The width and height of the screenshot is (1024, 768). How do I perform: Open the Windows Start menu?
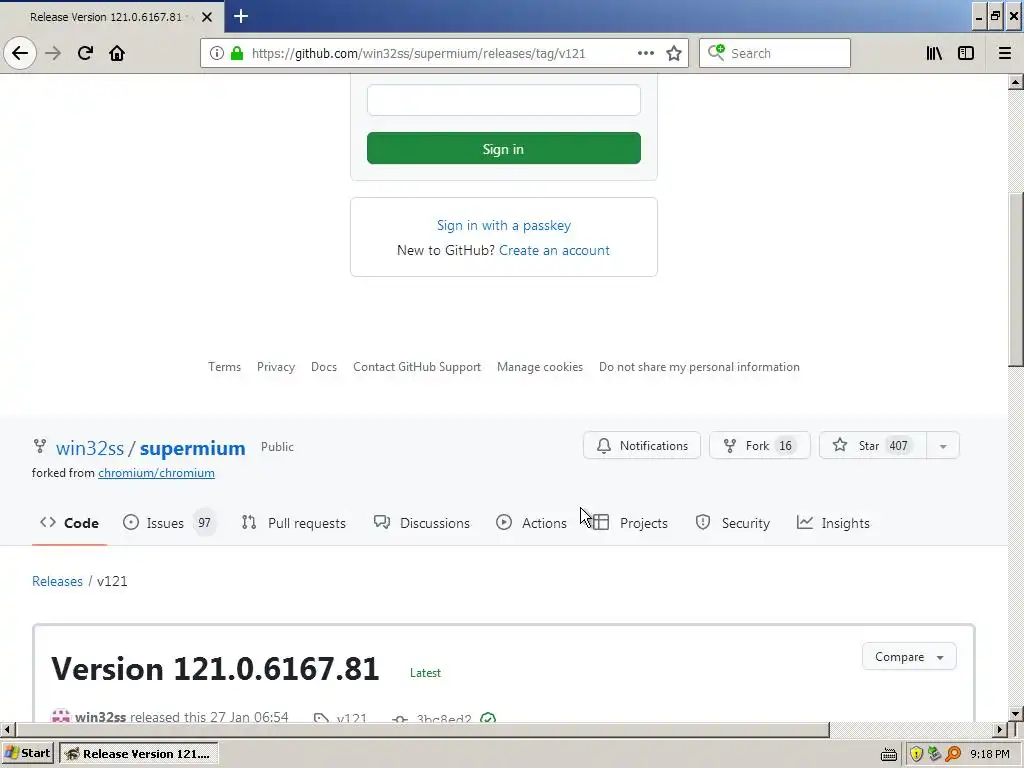tap(27, 753)
